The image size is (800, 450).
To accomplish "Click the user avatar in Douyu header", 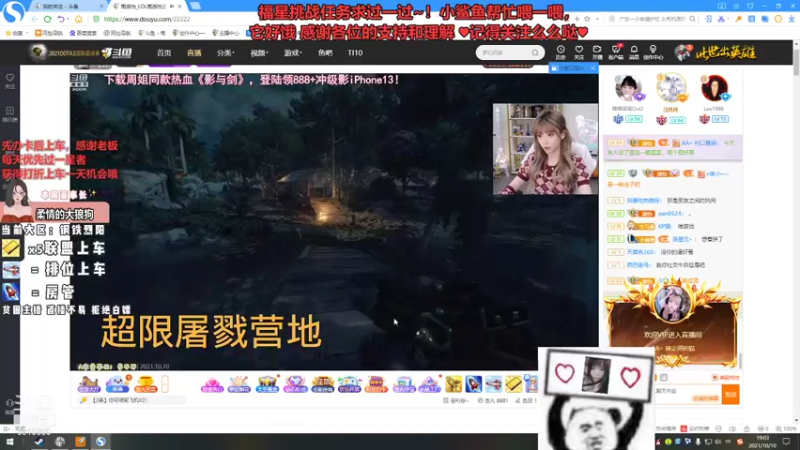I will coord(682,52).
